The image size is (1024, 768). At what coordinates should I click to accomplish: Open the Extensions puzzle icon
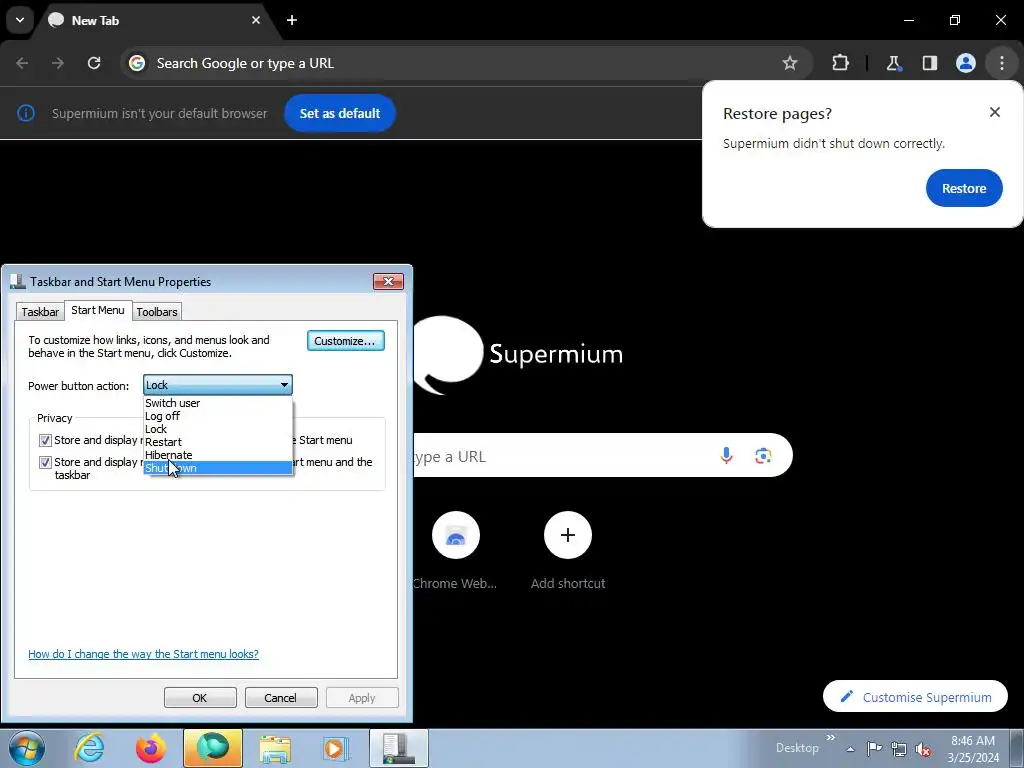(x=840, y=63)
